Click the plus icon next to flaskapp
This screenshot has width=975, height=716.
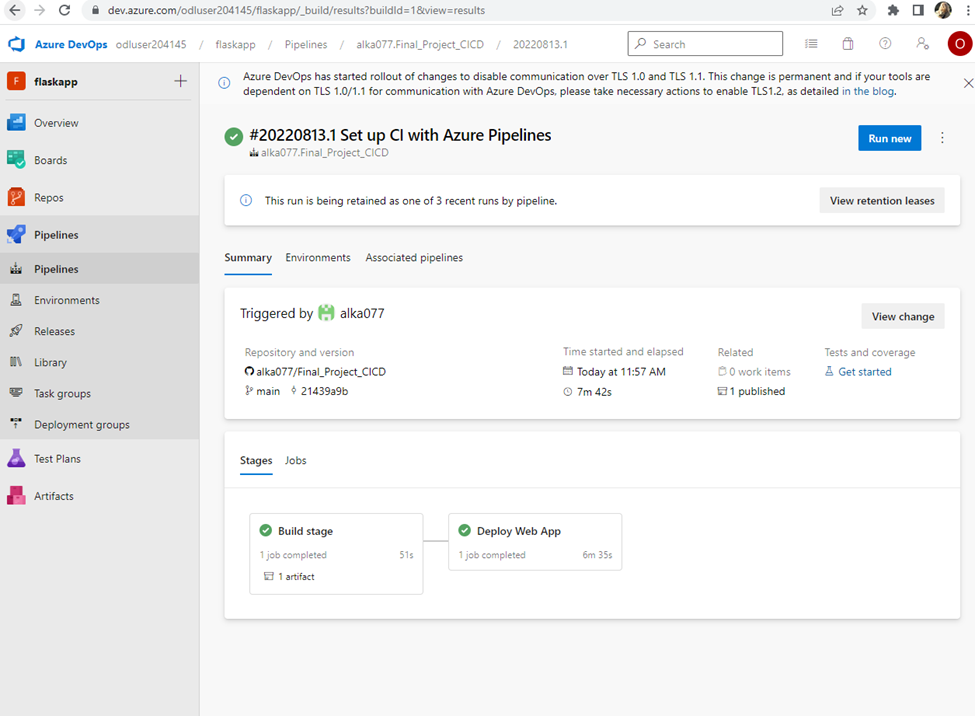point(180,81)
